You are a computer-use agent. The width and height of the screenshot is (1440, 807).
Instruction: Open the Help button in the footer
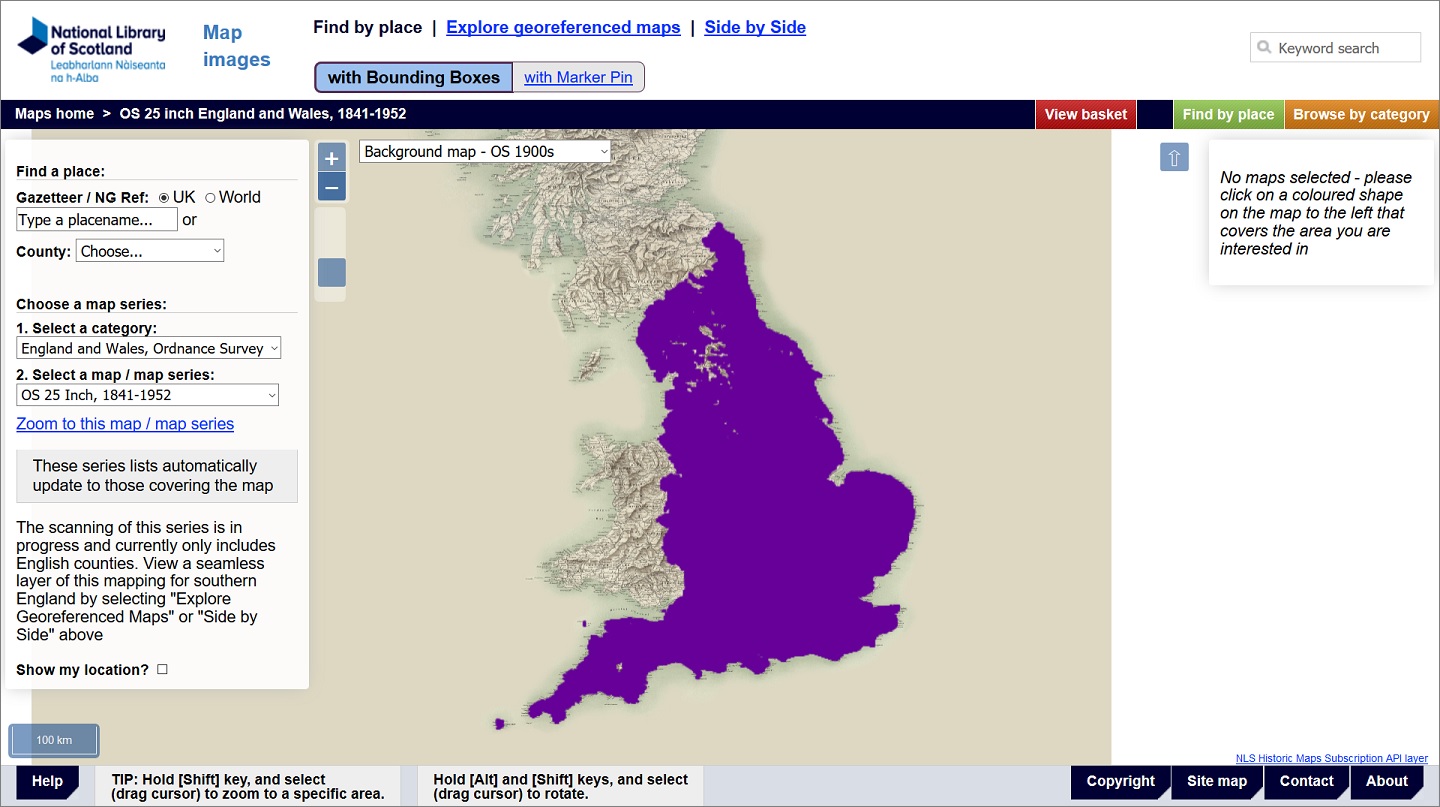47,781
